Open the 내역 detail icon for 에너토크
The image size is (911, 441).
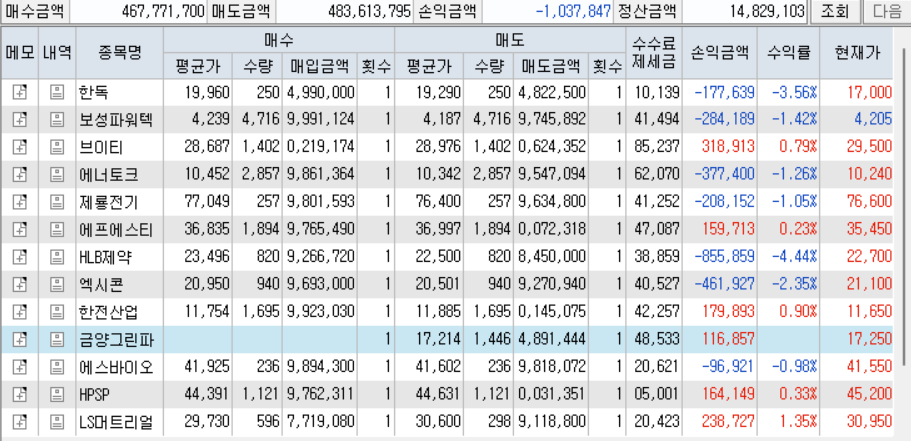coord(57,174)
